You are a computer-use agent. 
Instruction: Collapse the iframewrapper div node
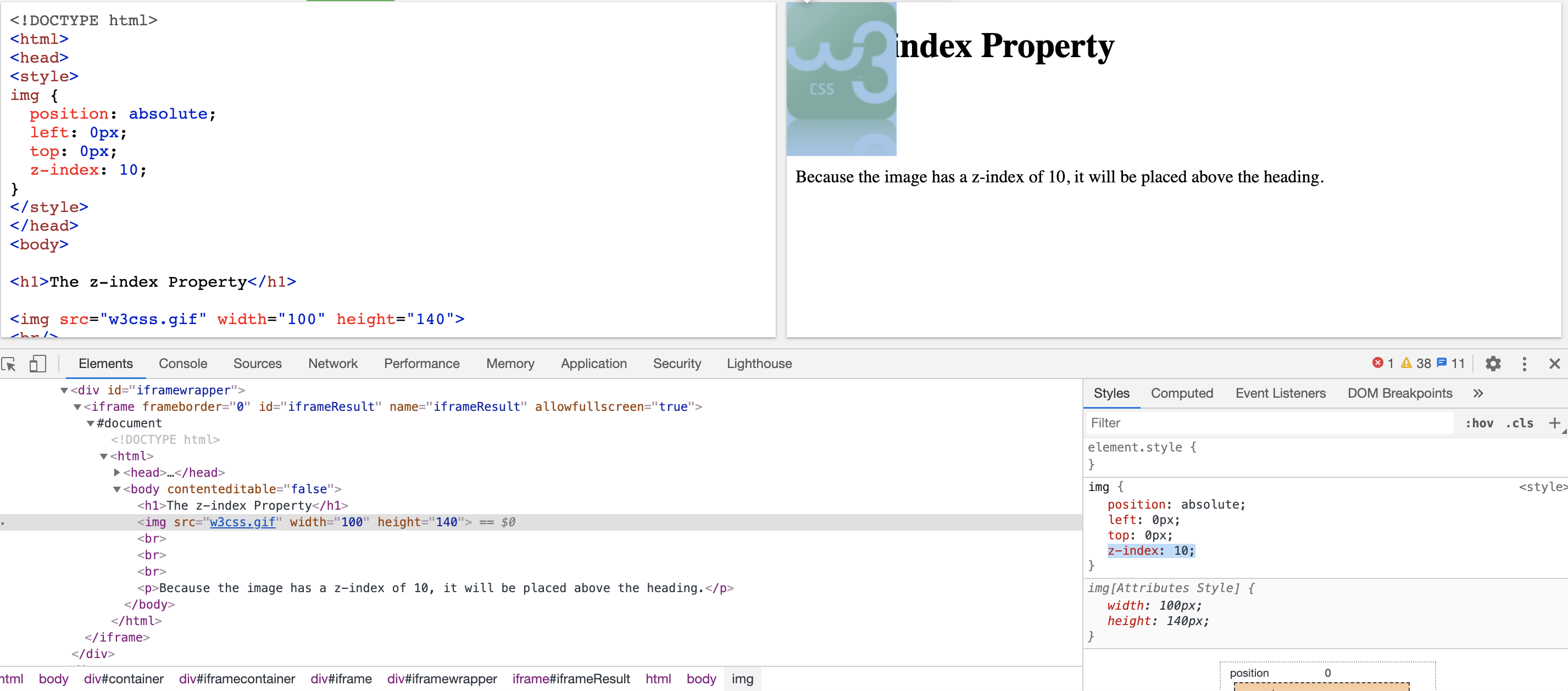[64, 390]
